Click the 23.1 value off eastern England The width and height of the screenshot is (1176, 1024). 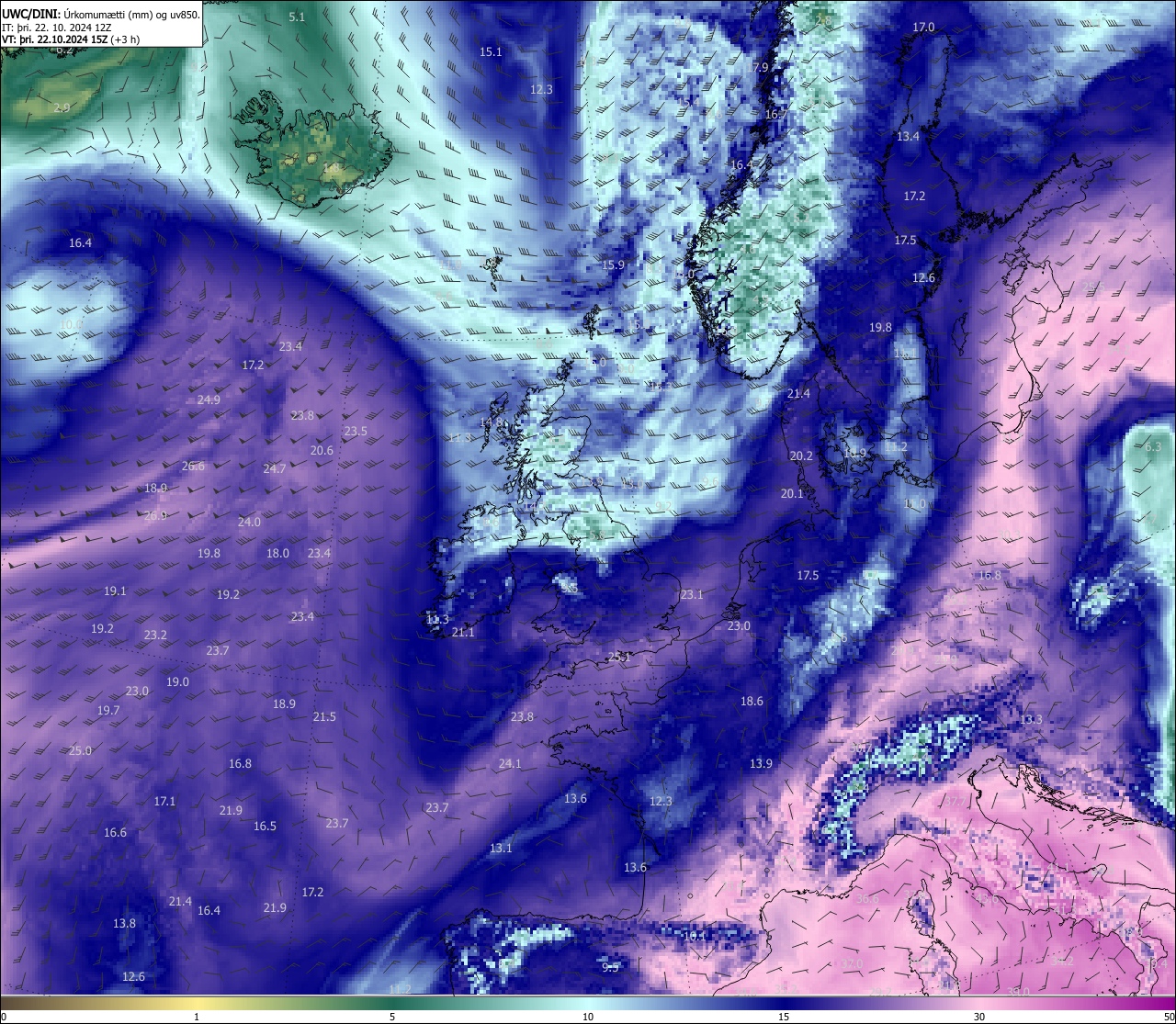point(692,594)
